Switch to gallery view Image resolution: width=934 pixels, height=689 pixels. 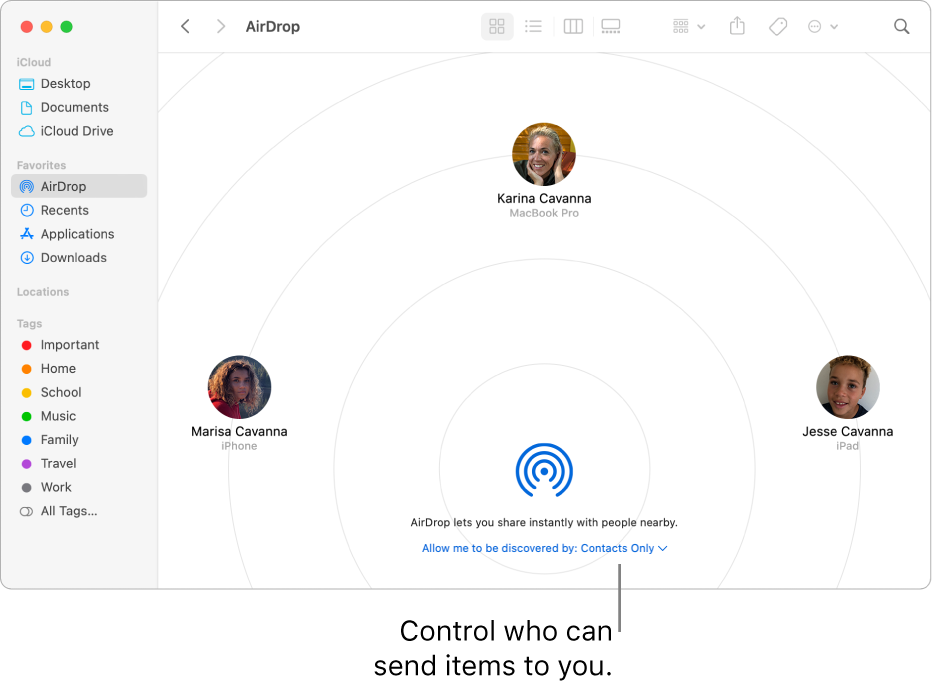[611, 26]
